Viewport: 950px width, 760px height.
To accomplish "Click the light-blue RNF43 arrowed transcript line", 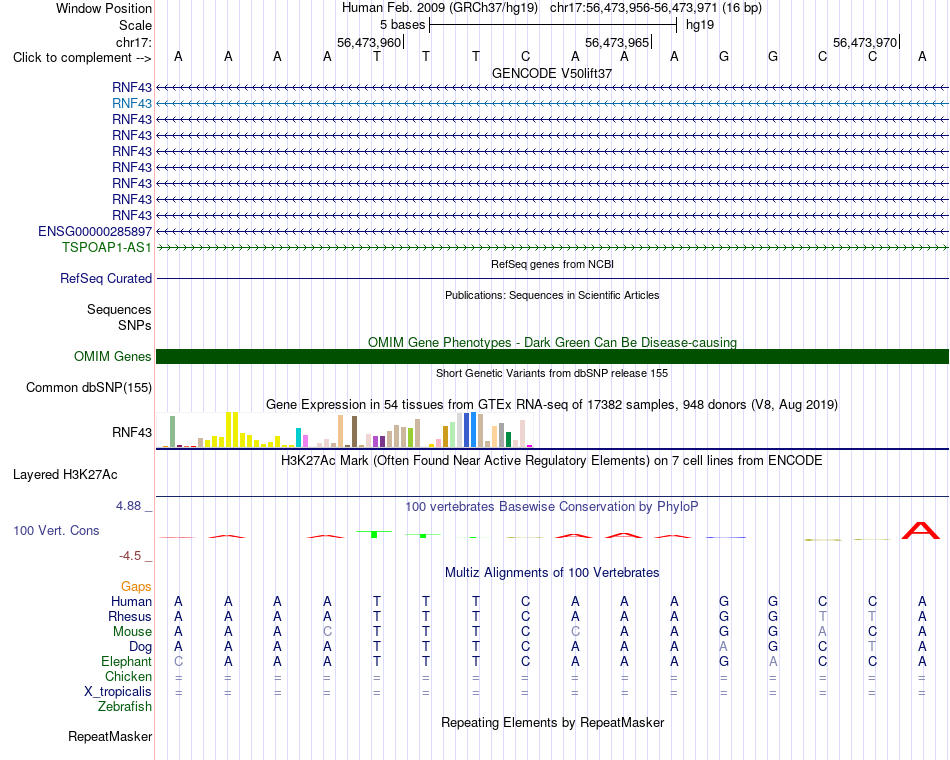I will (552, 104).
